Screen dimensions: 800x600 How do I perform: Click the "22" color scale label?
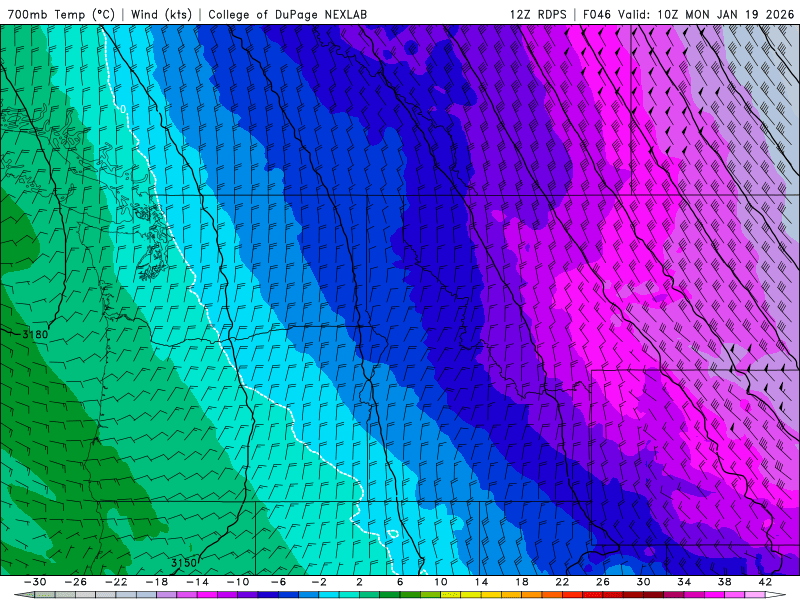(x=562, y=582)
